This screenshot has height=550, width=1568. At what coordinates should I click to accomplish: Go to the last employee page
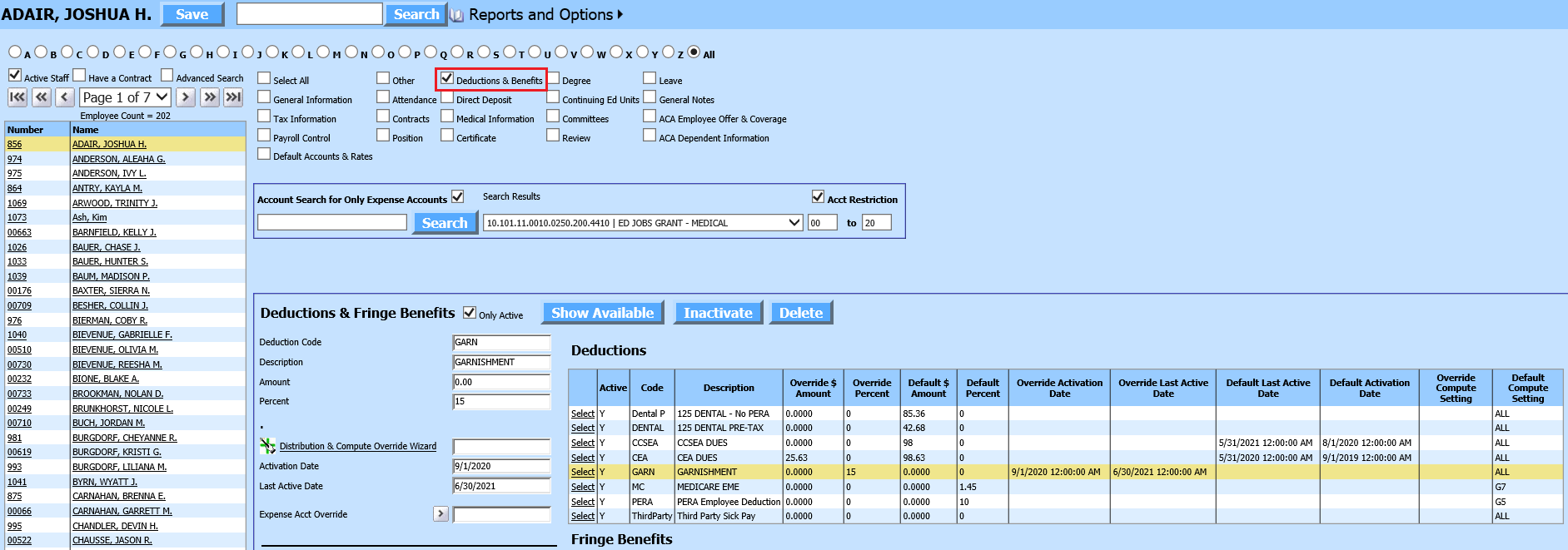pos(234,97)
